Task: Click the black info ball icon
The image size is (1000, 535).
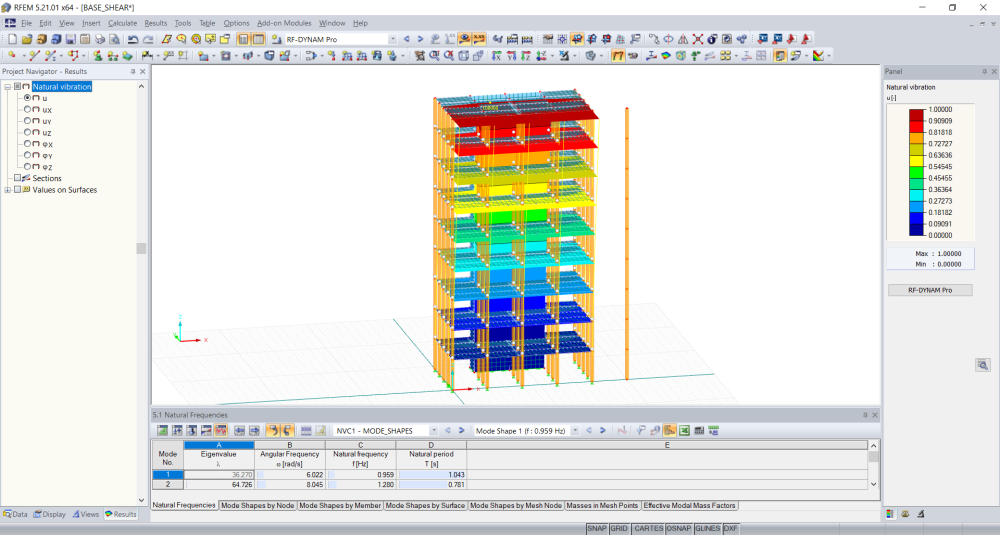Action: pos(712,40)
